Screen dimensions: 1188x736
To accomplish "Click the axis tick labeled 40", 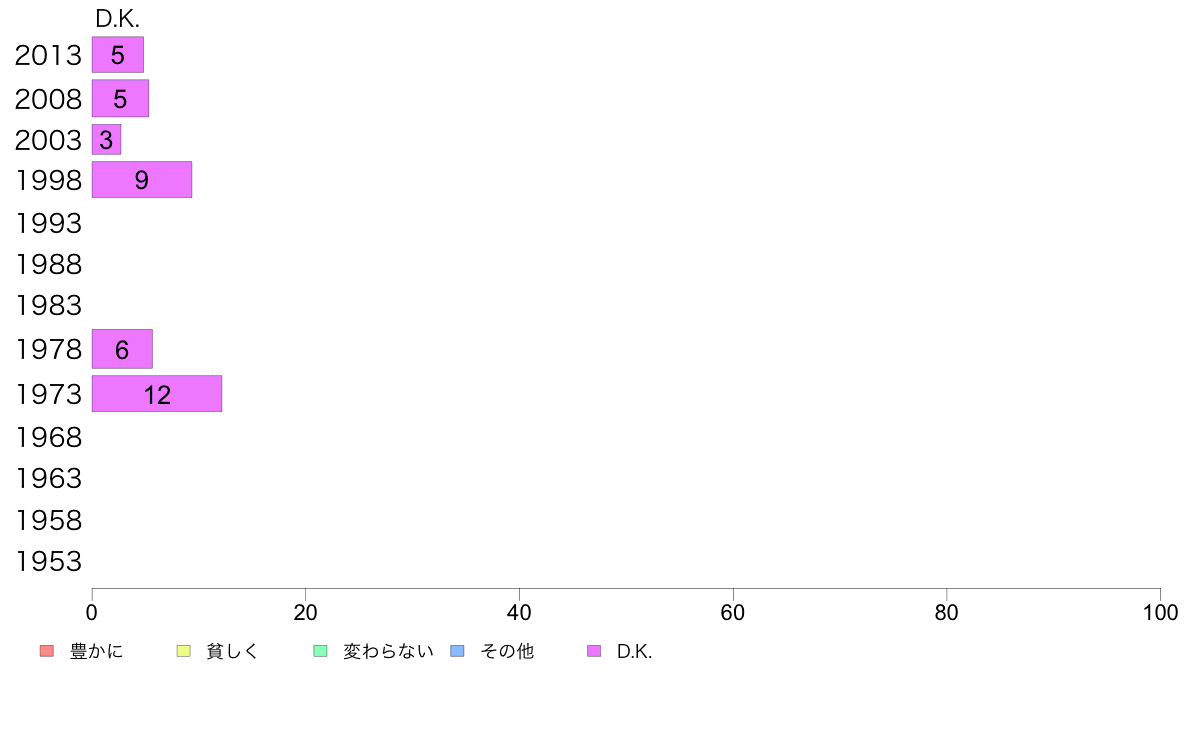I will point(519,612).
